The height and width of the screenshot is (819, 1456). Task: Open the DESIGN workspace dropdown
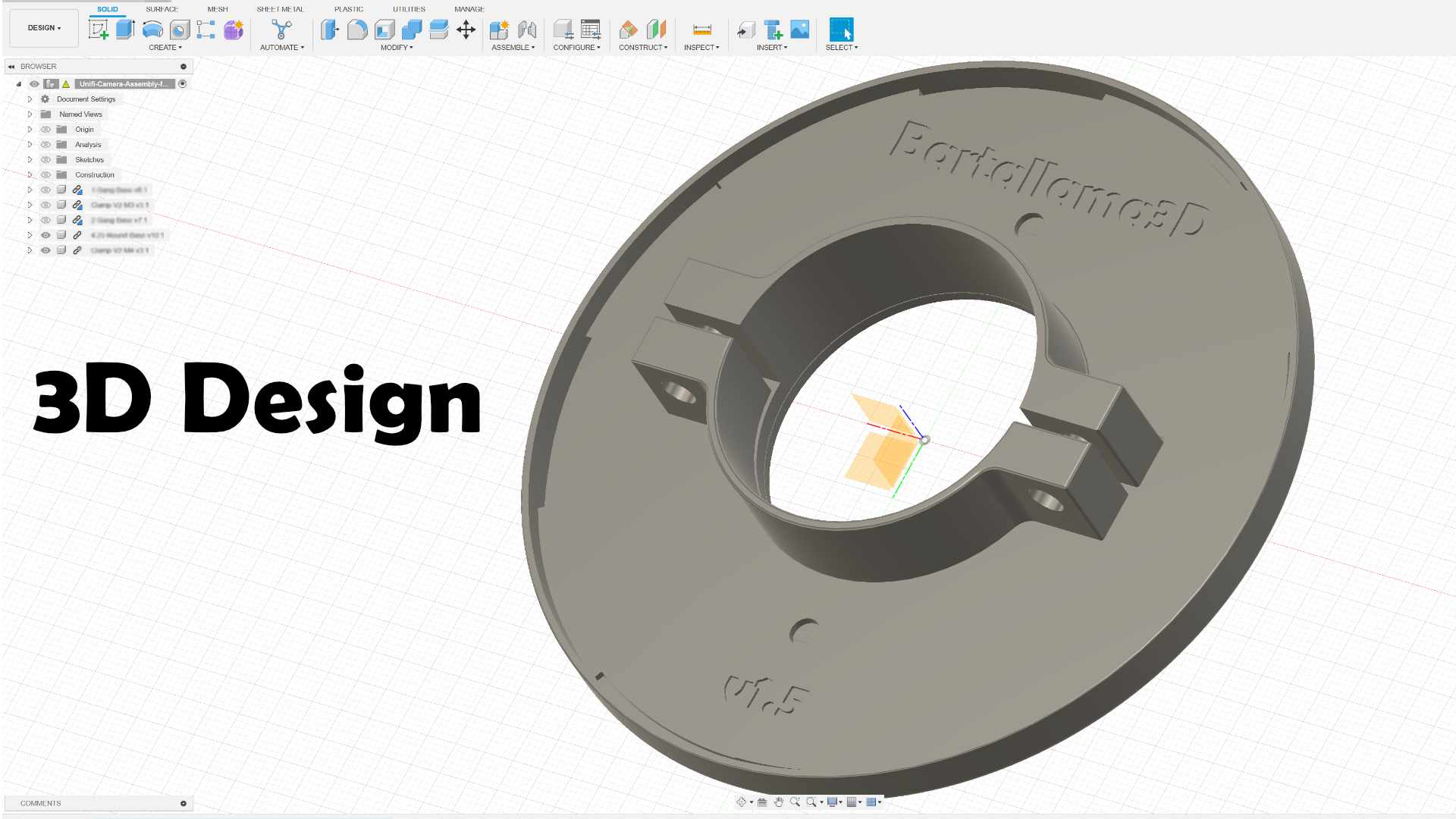point(44,28)
